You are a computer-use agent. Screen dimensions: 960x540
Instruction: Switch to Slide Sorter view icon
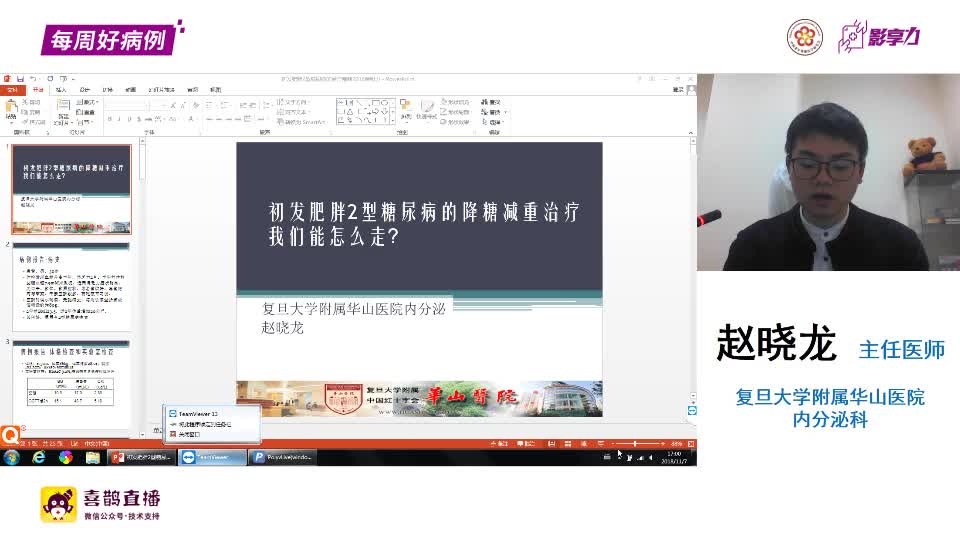[x=568, y=443]
